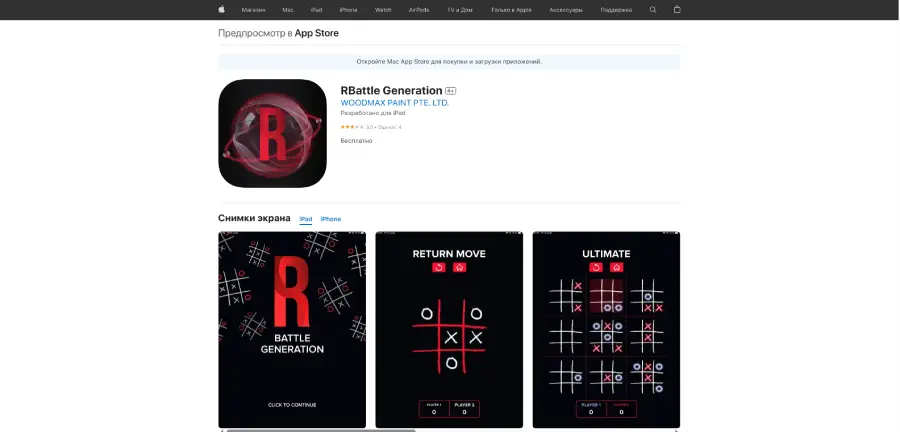Click the Бесплатно price label

point(356,141)
